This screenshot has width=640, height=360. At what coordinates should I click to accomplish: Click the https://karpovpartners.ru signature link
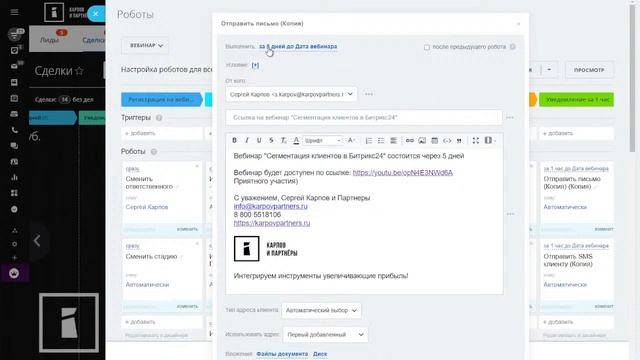point(272,223)
